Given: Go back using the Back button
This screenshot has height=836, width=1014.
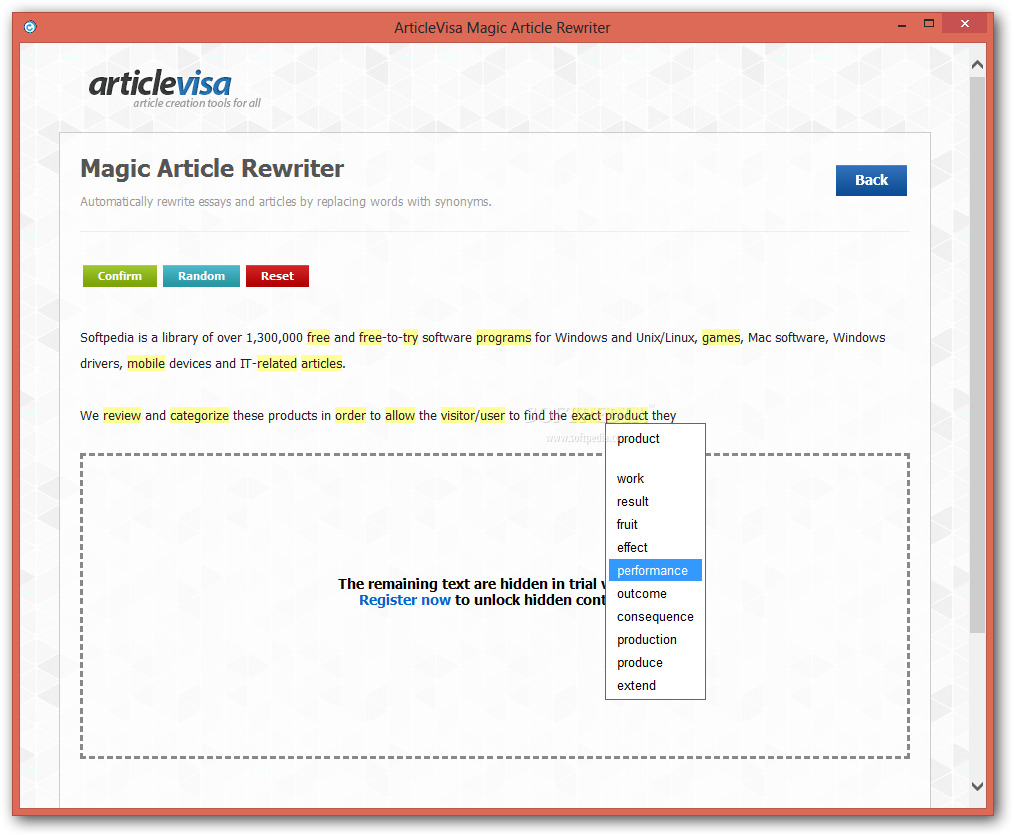Looking at the screenshot, I should (871, 180).
